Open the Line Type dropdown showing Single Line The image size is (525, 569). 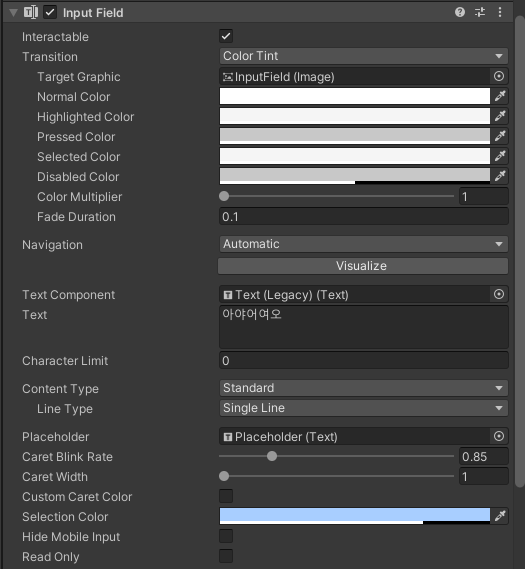(x=364, y=408)
